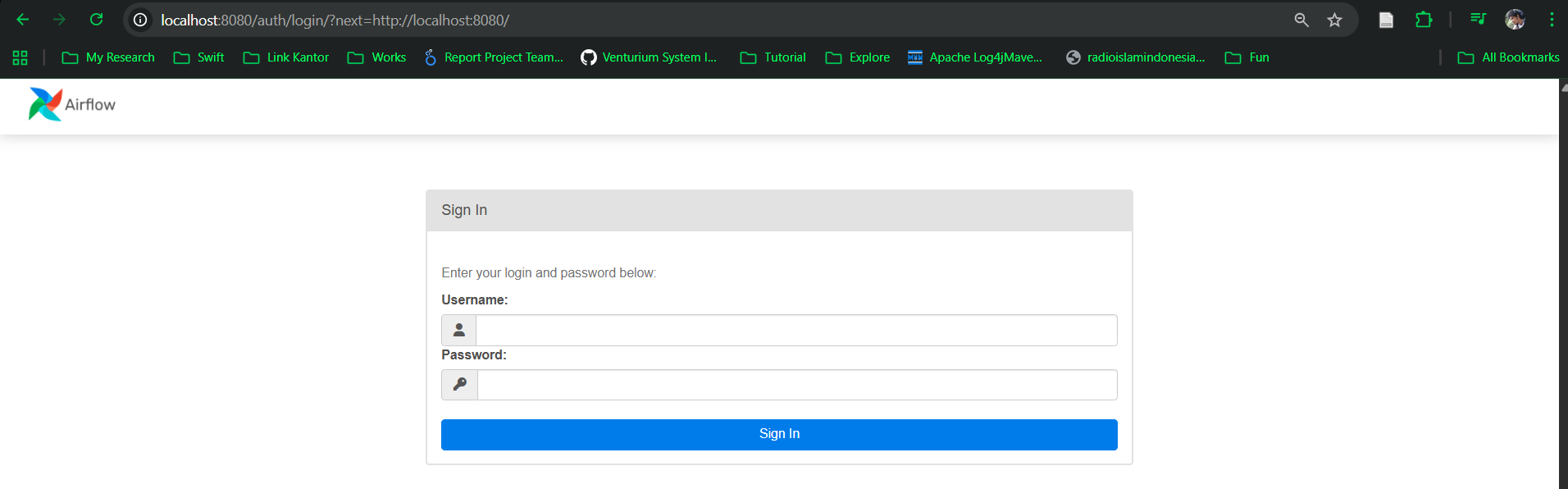Viewport: 1568px width, 489px height.
Task: Open the media controls icon in toolbar
Action: [1478, 20]
